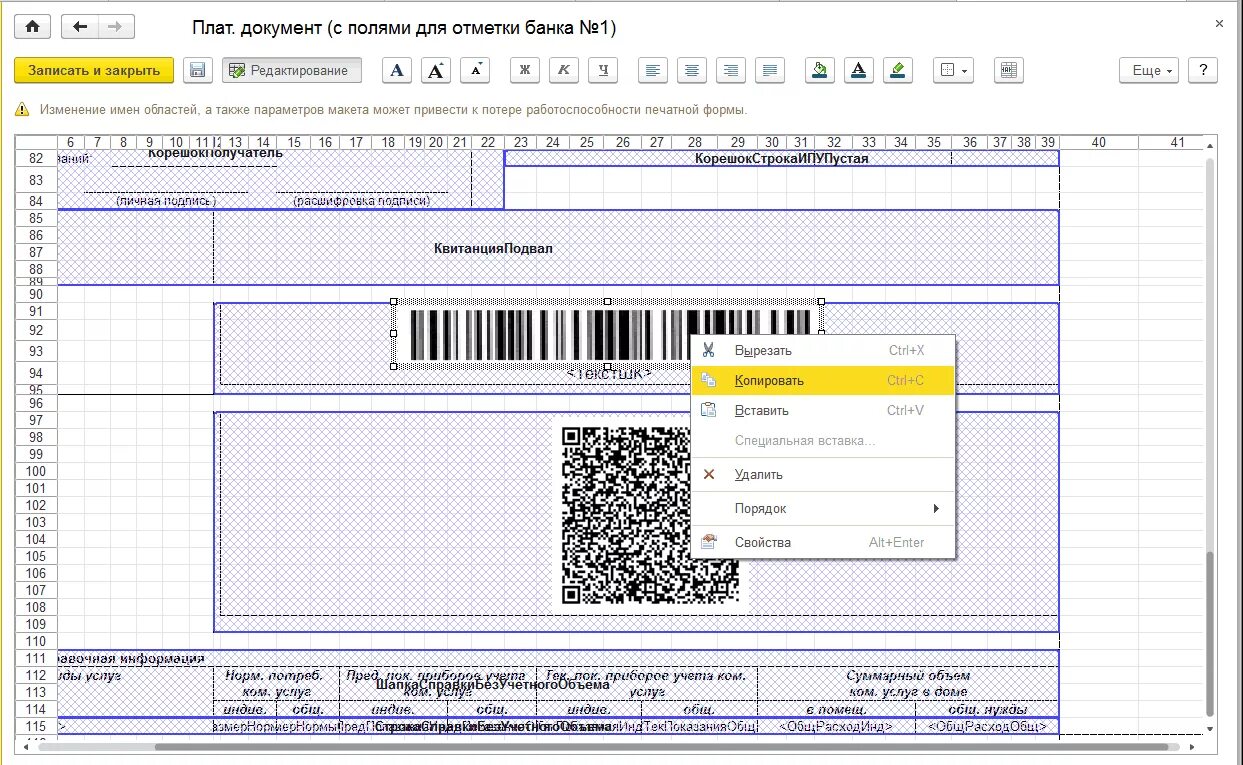Screen dimensions: 1243x765
Task: Select column header 40
Action: (x=1098, y=143)
